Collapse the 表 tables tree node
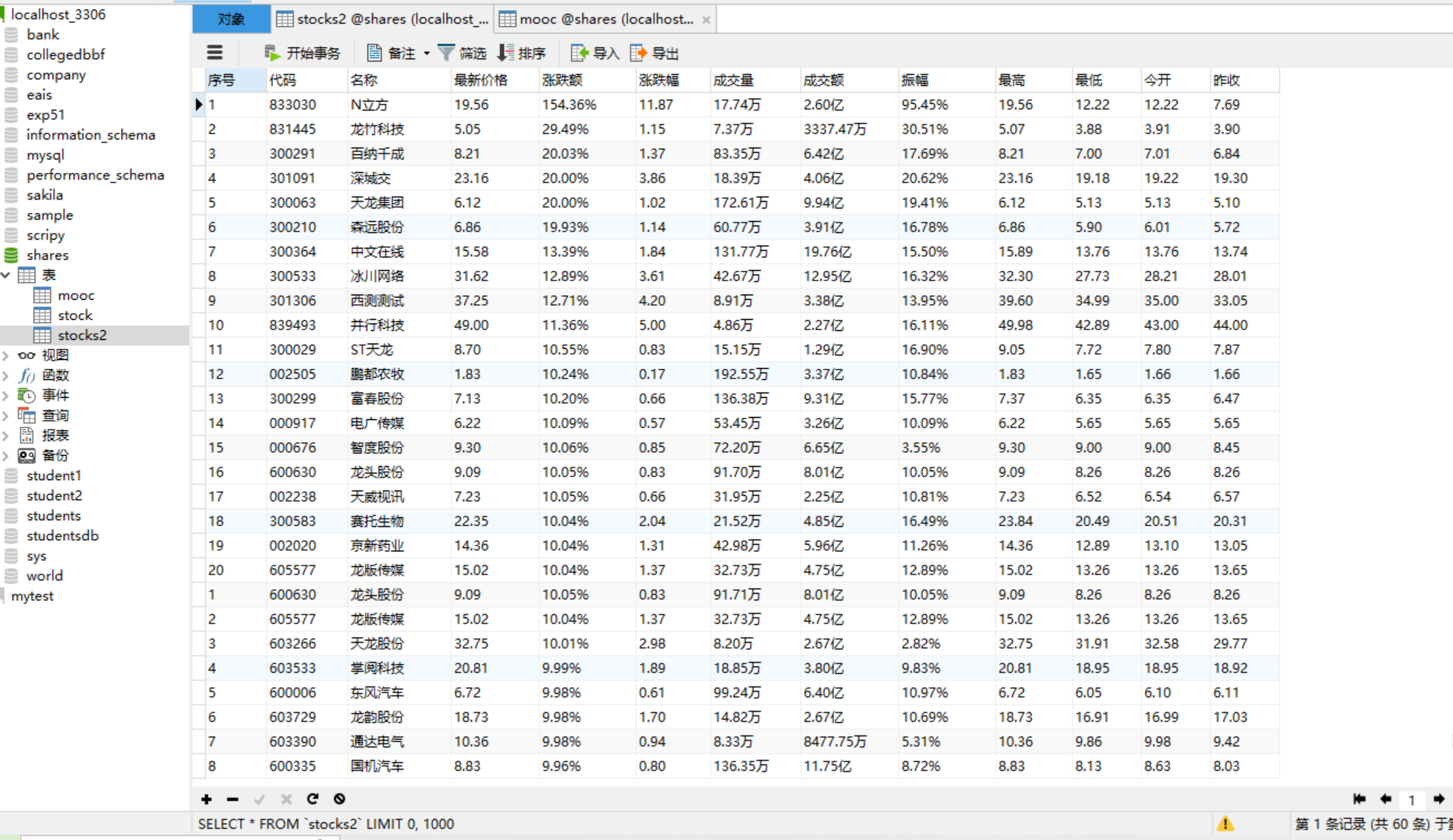Image resolution: width=1453 pixels, height=840 pixels. tap(6, 275)
